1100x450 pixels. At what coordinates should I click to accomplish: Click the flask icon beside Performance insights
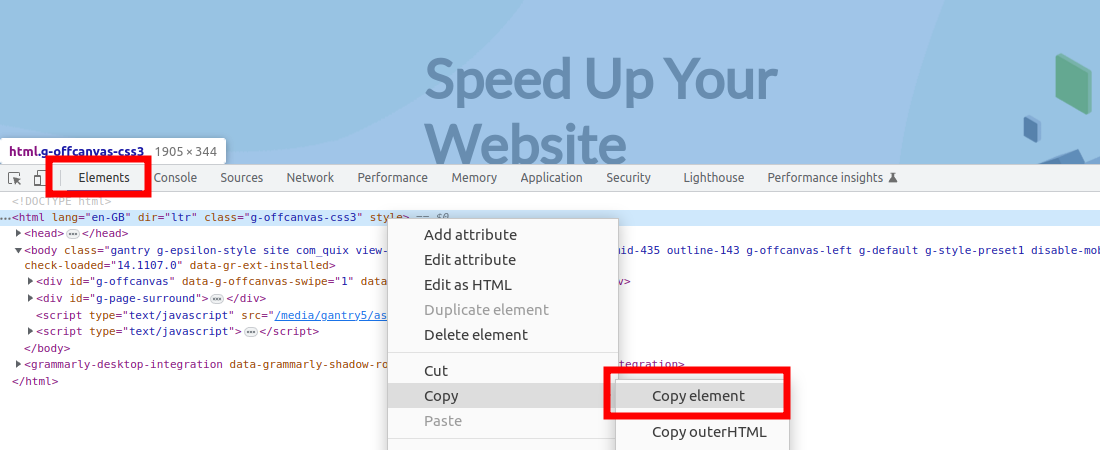[892, 178]
